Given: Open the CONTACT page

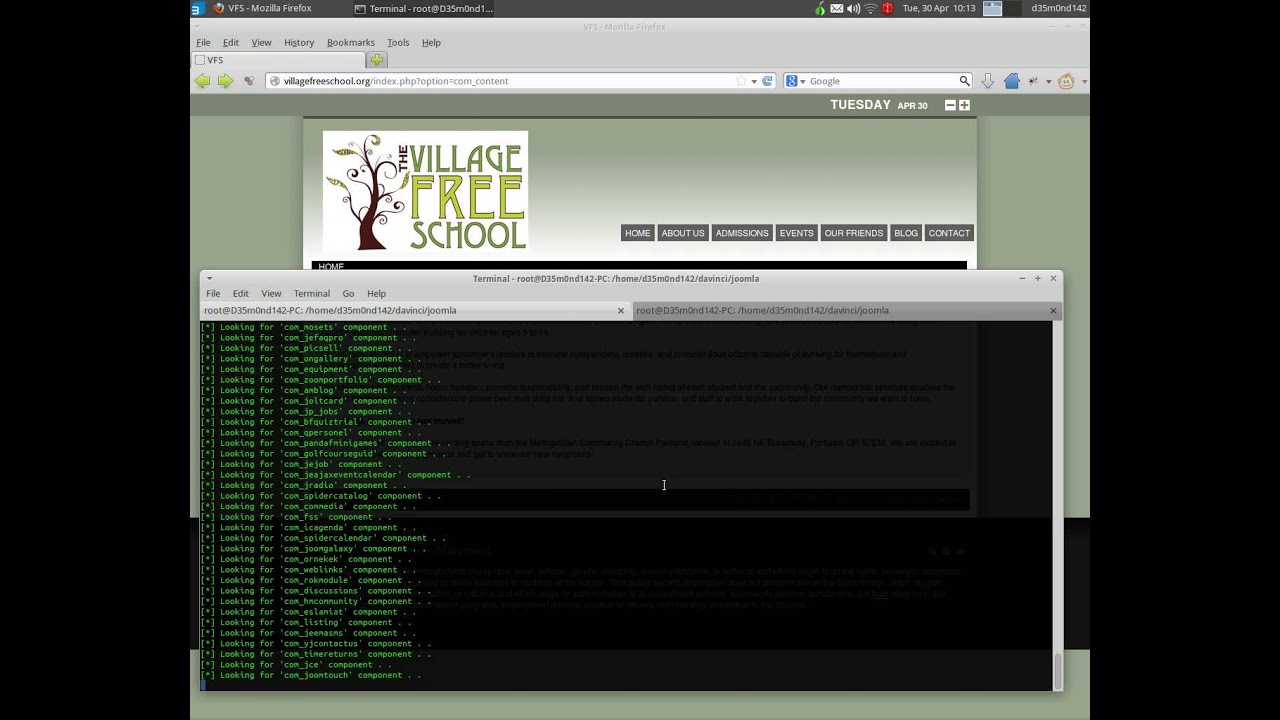Looking at the screenshot, I should [949, 233].
